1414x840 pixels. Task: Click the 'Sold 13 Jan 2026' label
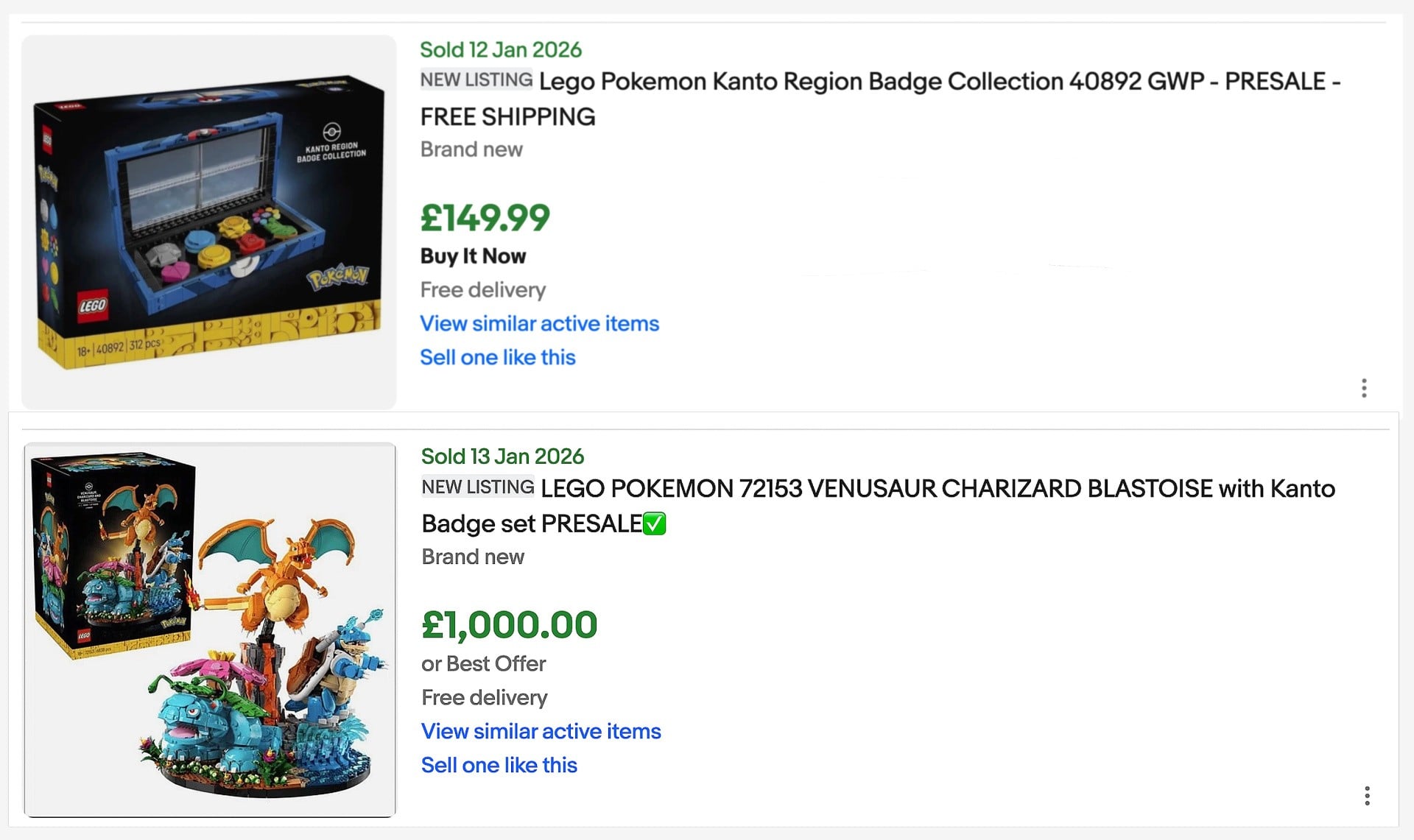502,456
